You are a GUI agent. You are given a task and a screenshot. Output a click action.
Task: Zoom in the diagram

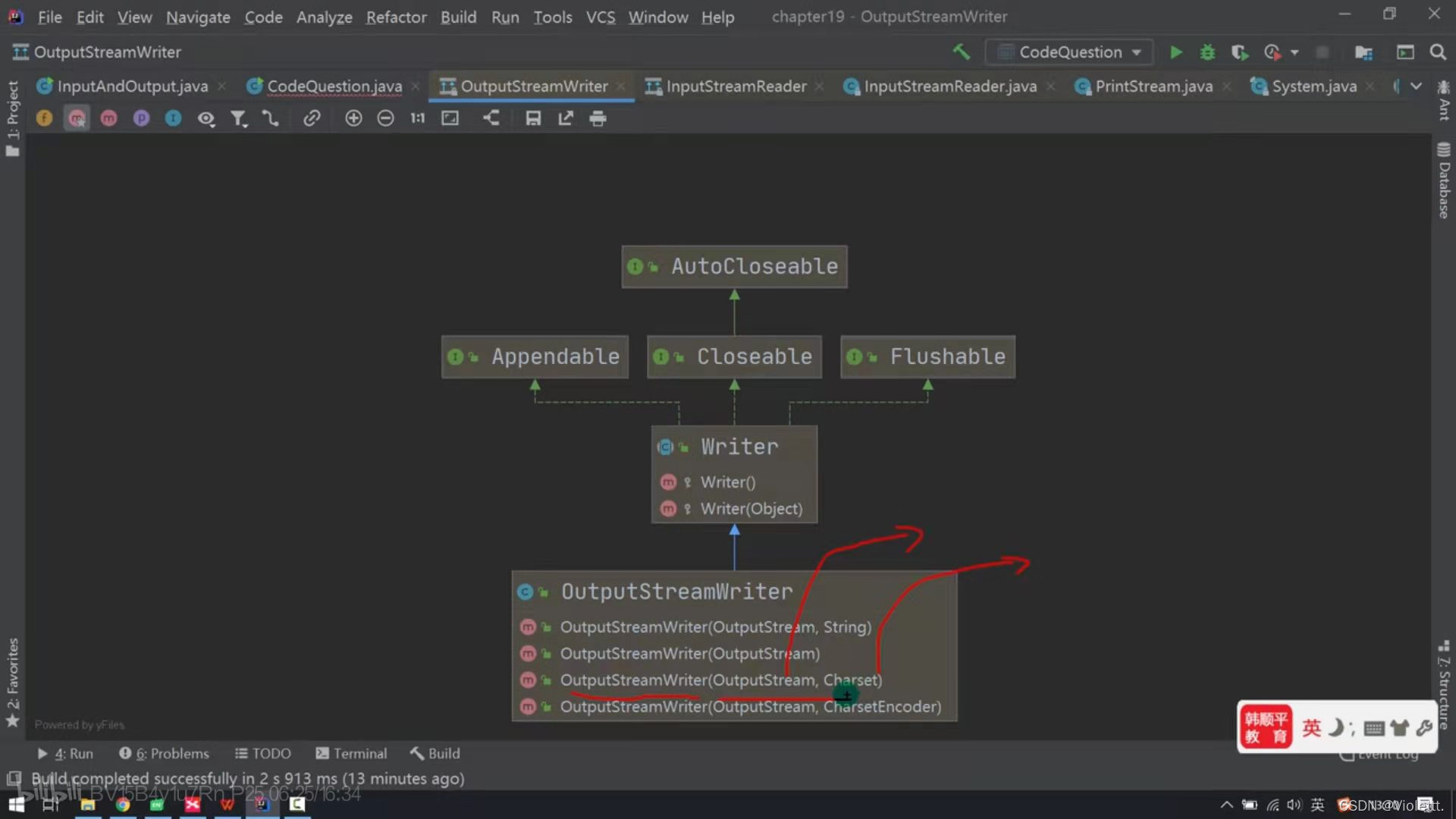[353, 118]
